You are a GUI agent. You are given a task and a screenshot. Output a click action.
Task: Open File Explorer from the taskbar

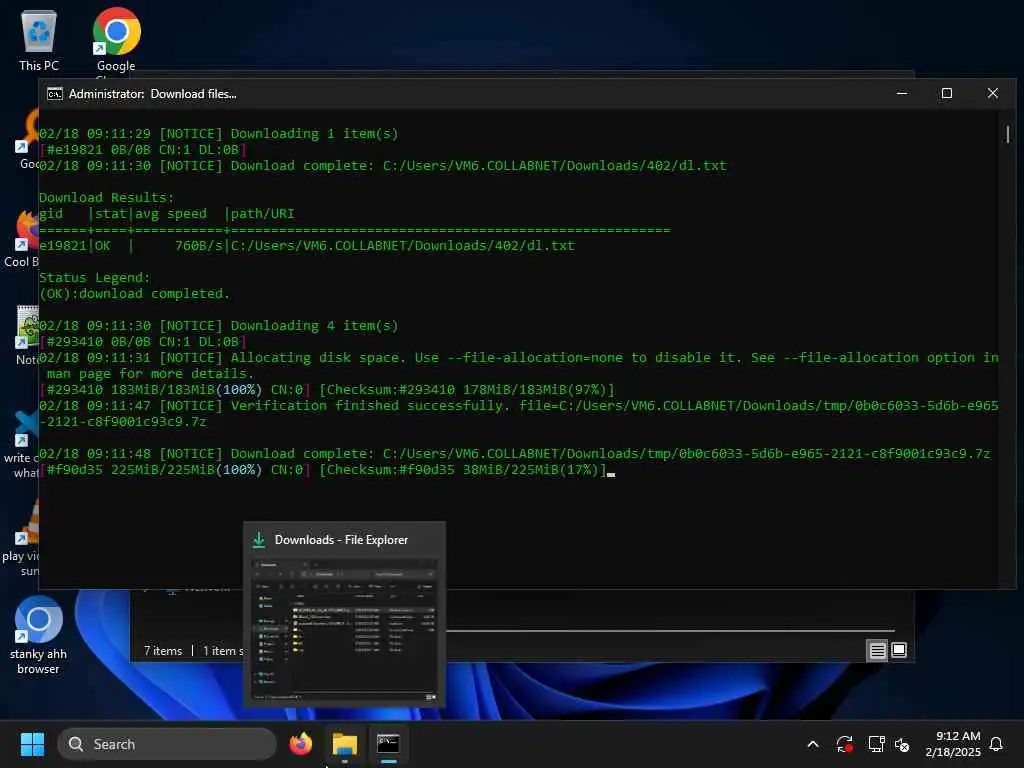(x=344, y=744)
